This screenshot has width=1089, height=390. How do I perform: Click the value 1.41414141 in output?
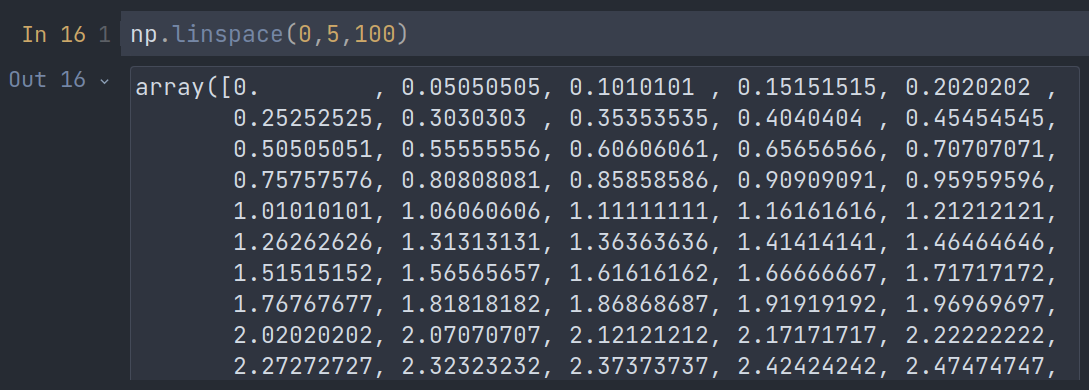pos(807,242)
